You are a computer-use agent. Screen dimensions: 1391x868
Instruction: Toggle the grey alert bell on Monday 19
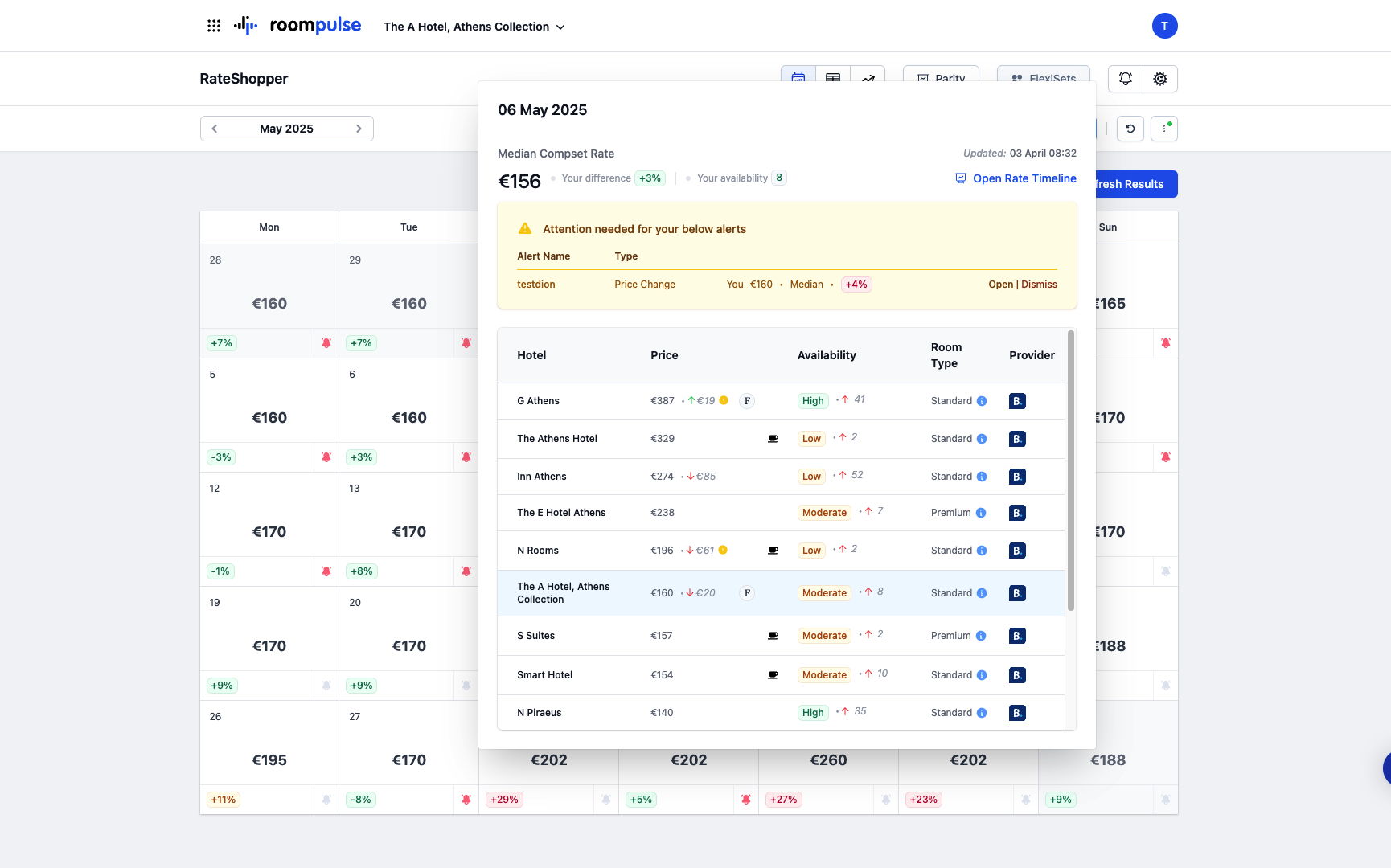[326, 686]
